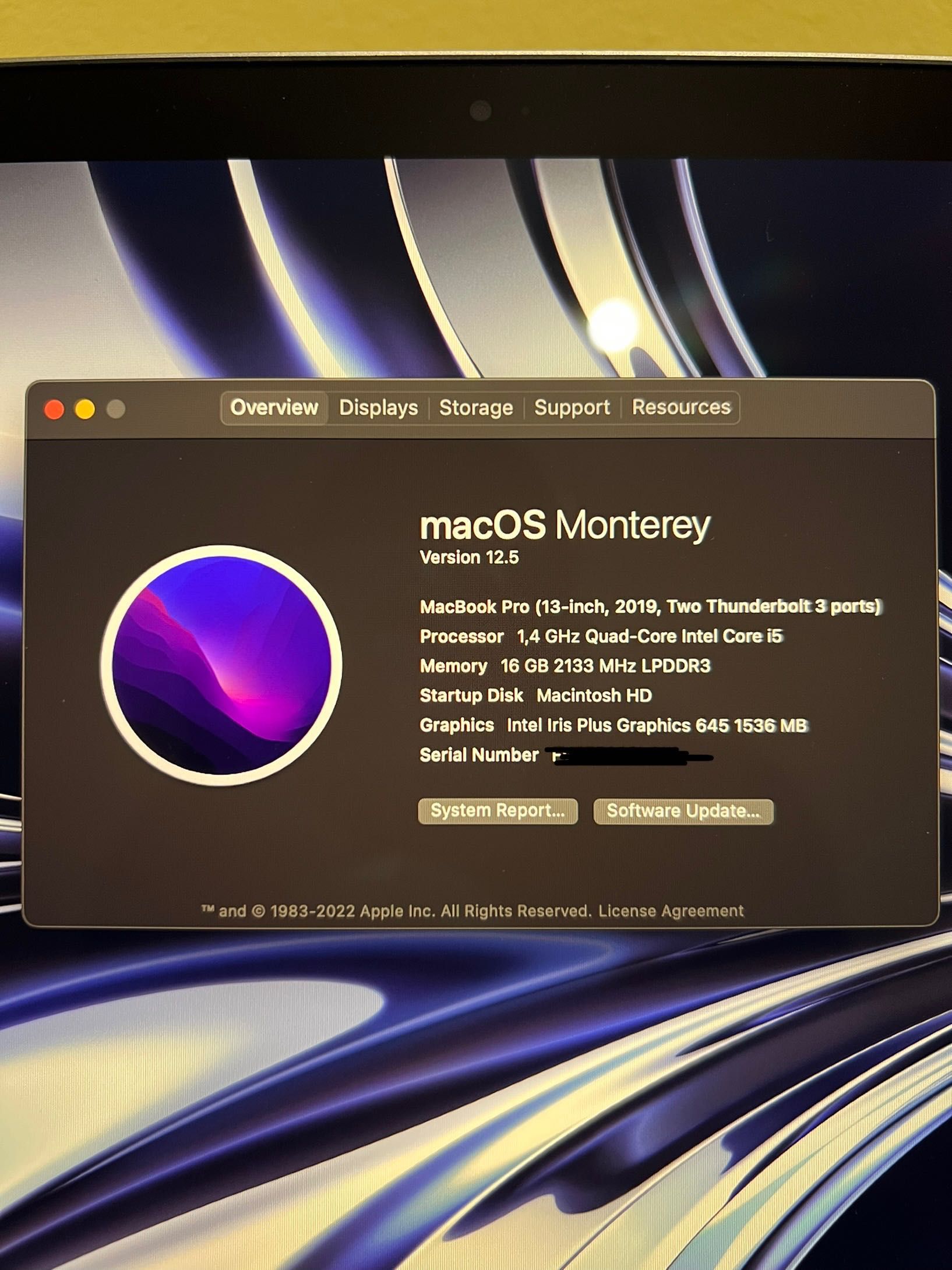Minimize window with the yellow button
The image size is (952, 1270).
[x=85, y=410]
